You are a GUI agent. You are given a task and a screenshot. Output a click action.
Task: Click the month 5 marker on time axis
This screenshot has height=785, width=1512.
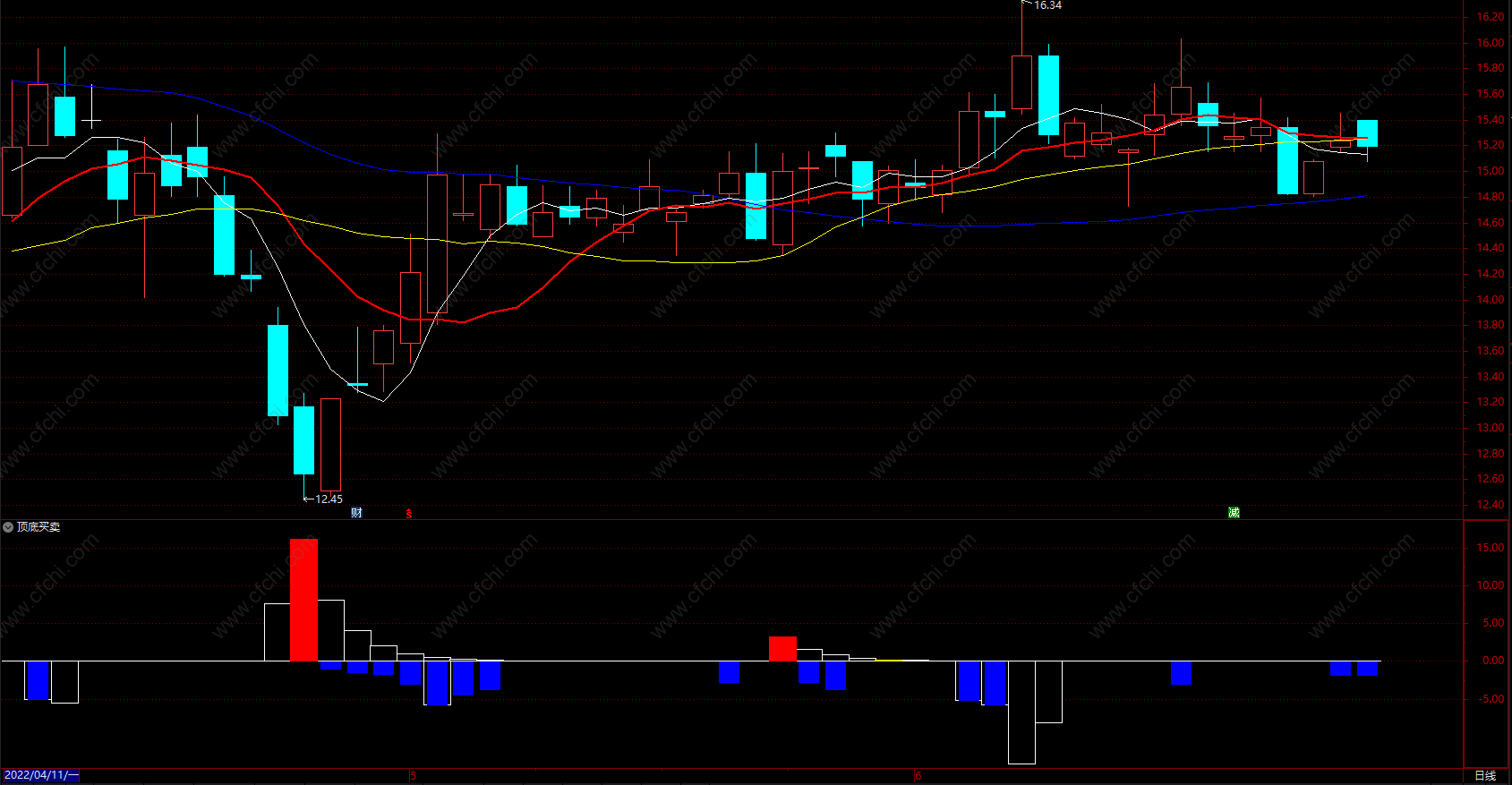click(x=414, y=776)
